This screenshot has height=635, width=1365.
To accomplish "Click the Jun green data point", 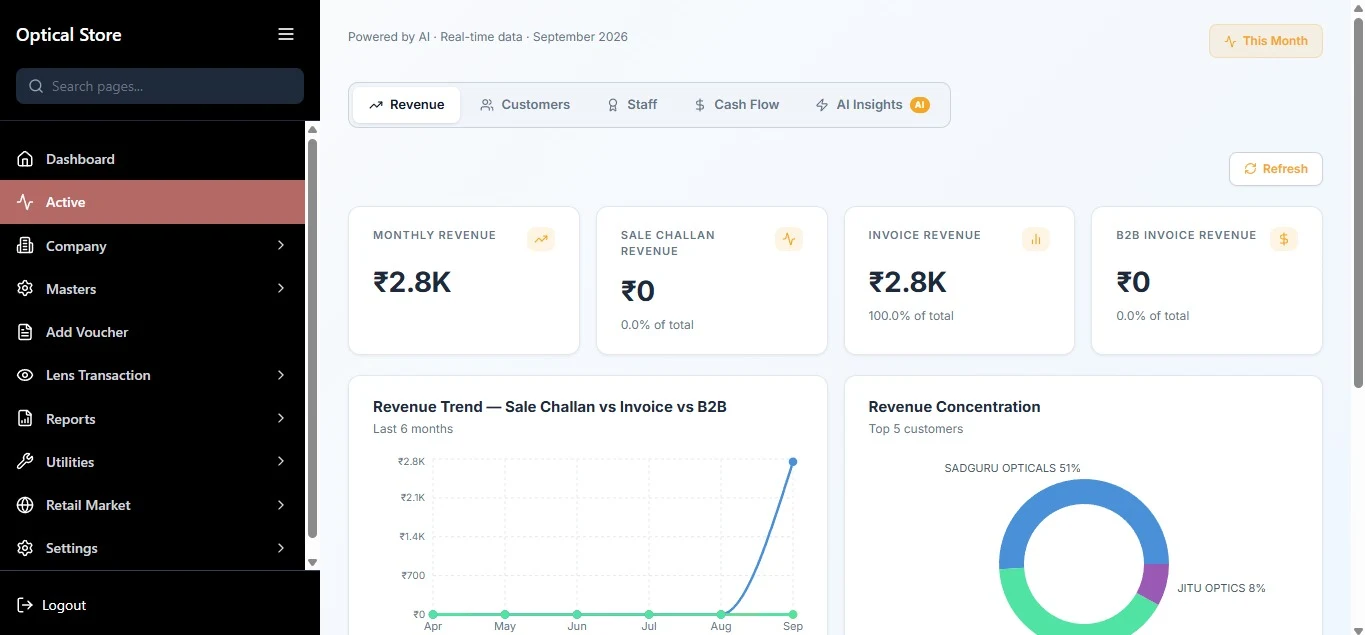I will (x=577, y=614).
